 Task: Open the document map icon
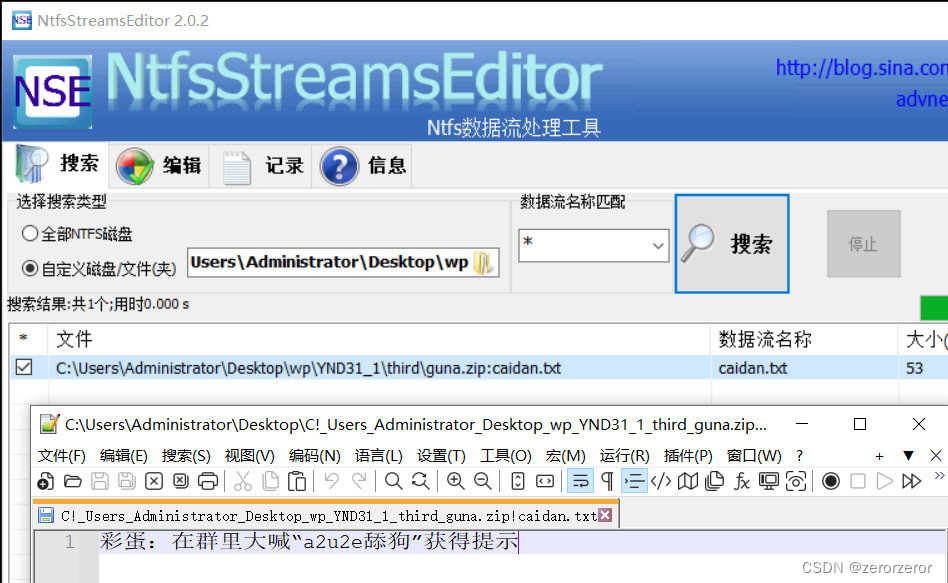pyautogui.click(x=688, y=481)
